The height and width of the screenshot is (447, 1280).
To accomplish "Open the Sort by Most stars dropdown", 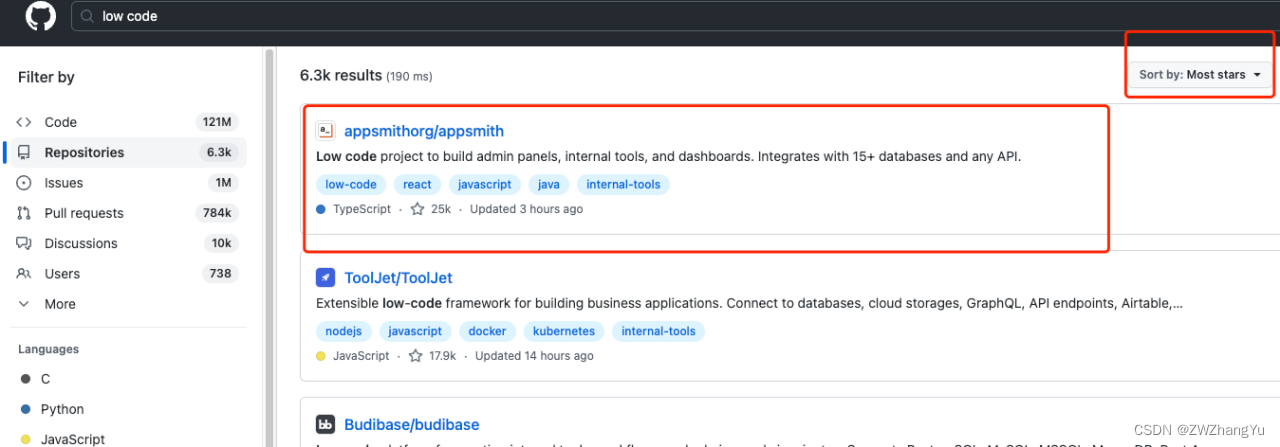I will [x=1200, y=75].
